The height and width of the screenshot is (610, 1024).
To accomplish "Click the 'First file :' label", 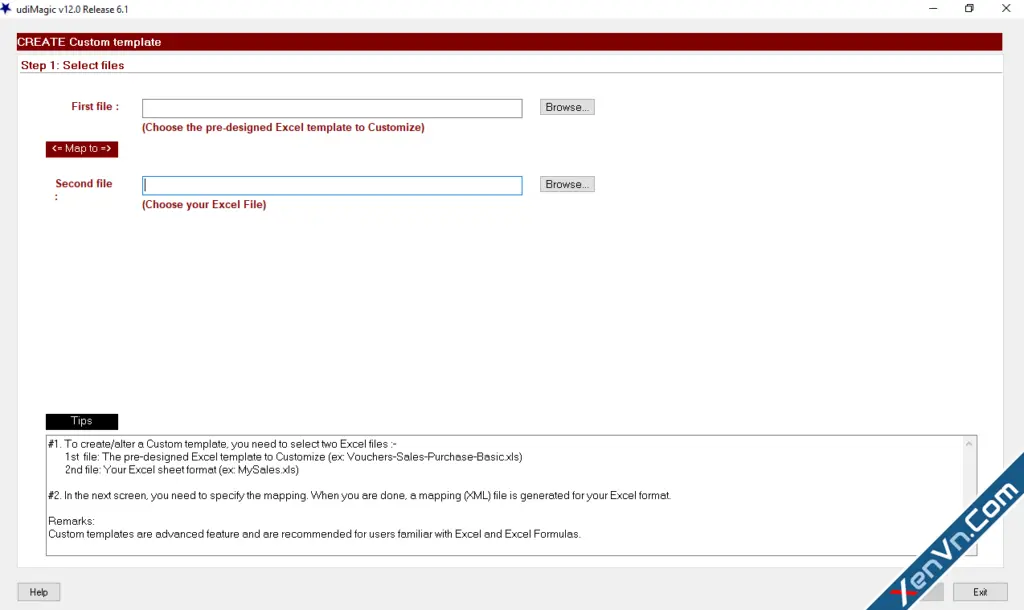I will 95,106.
